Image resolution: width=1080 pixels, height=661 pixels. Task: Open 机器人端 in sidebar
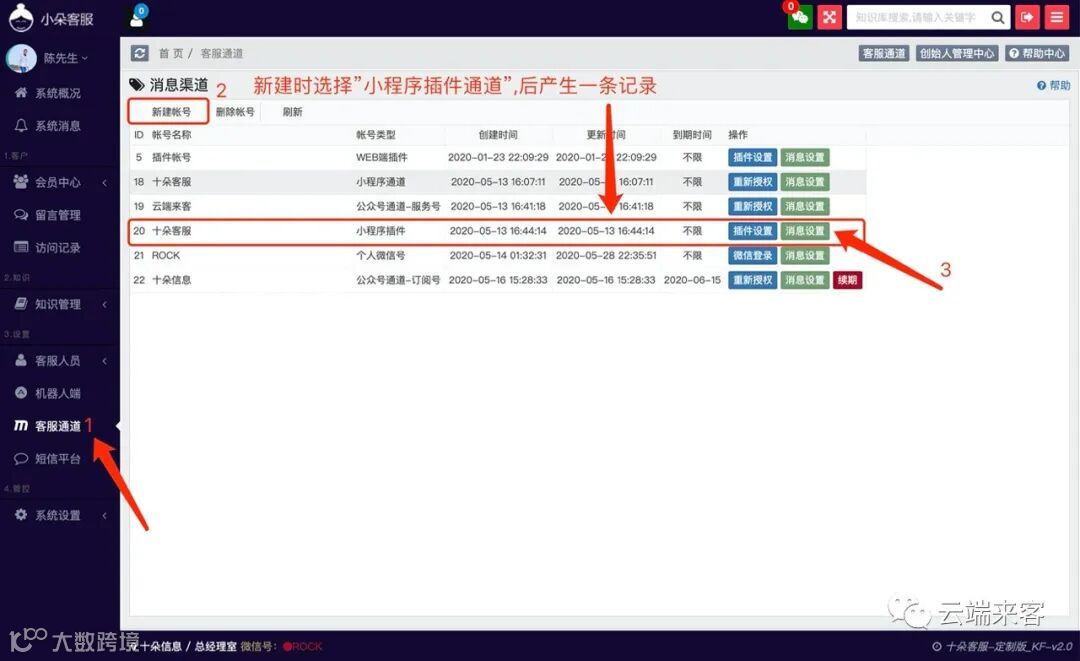coord(58,393)
